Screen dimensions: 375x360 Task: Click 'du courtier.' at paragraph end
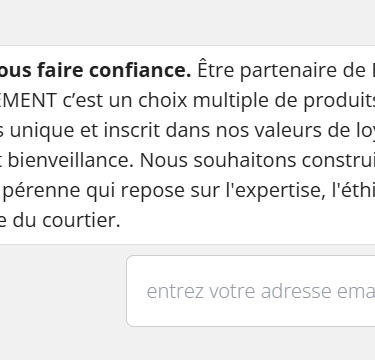click(67, 220)
